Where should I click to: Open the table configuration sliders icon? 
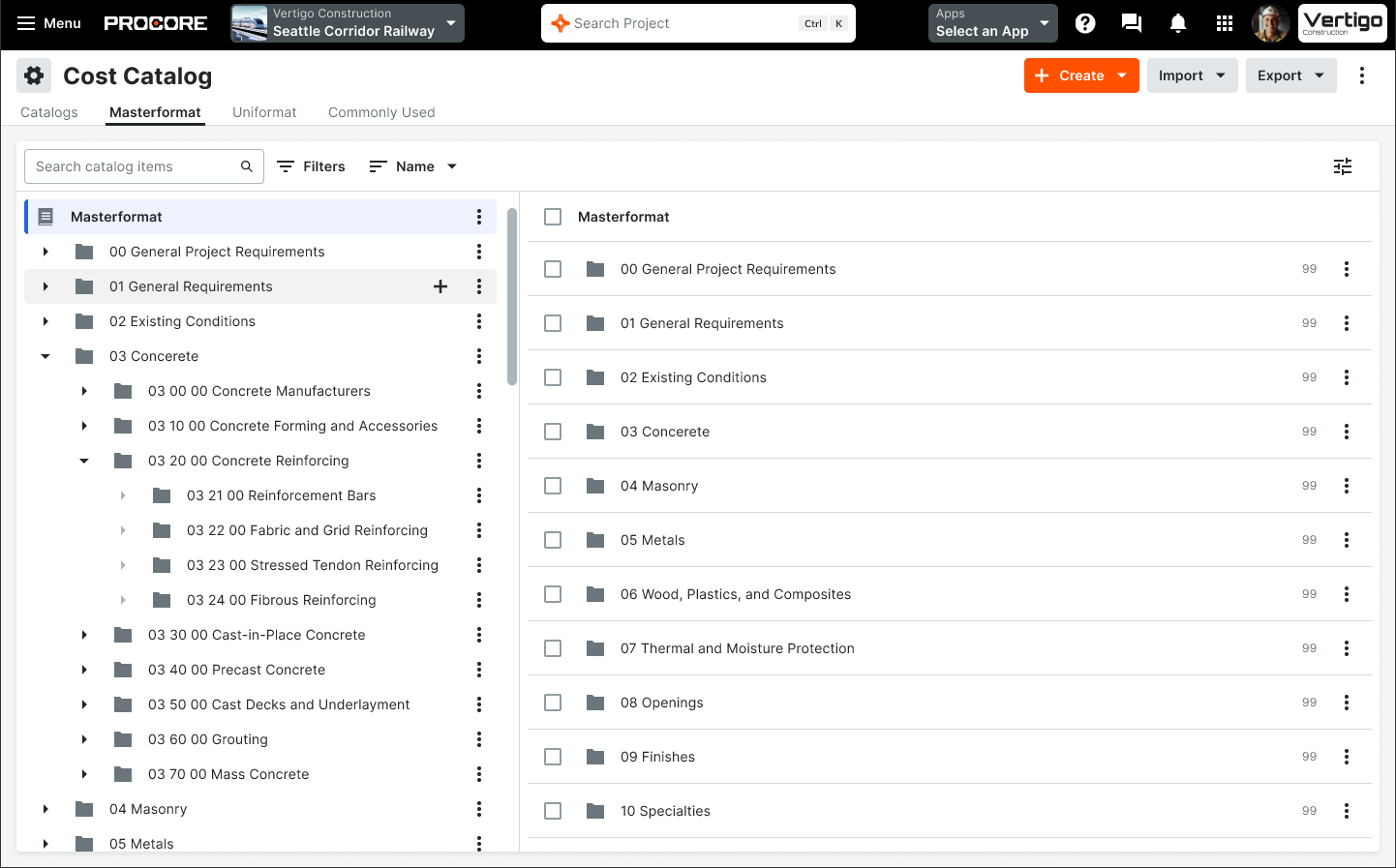[1343, 165]
